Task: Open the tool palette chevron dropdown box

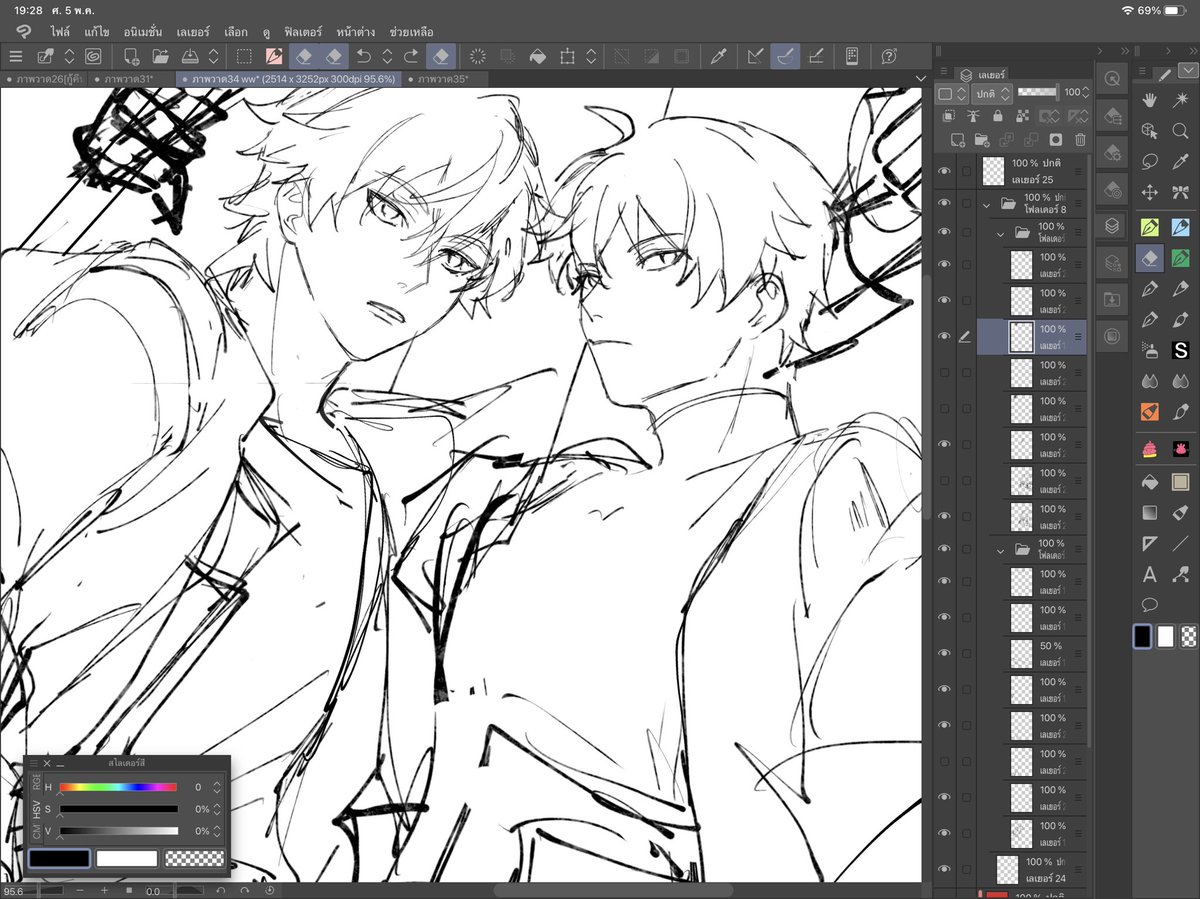Action: coord(1187,69)
